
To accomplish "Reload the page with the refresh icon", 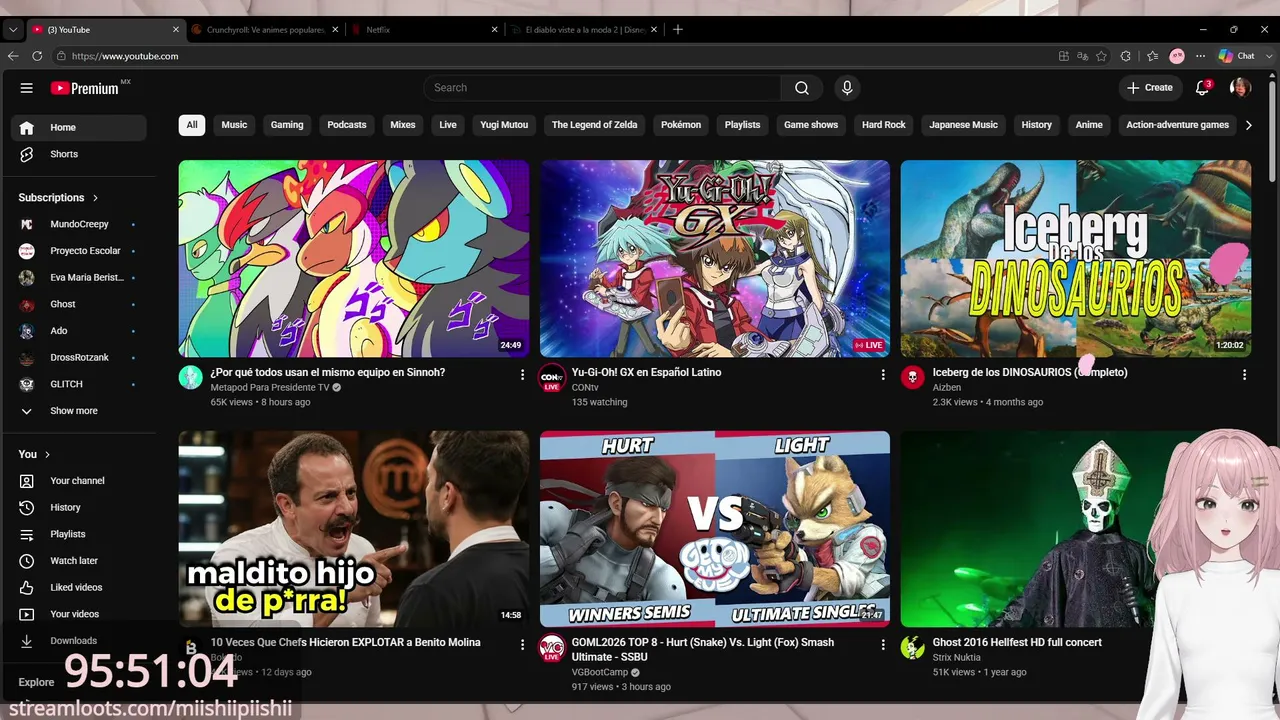I will (37, 56).
